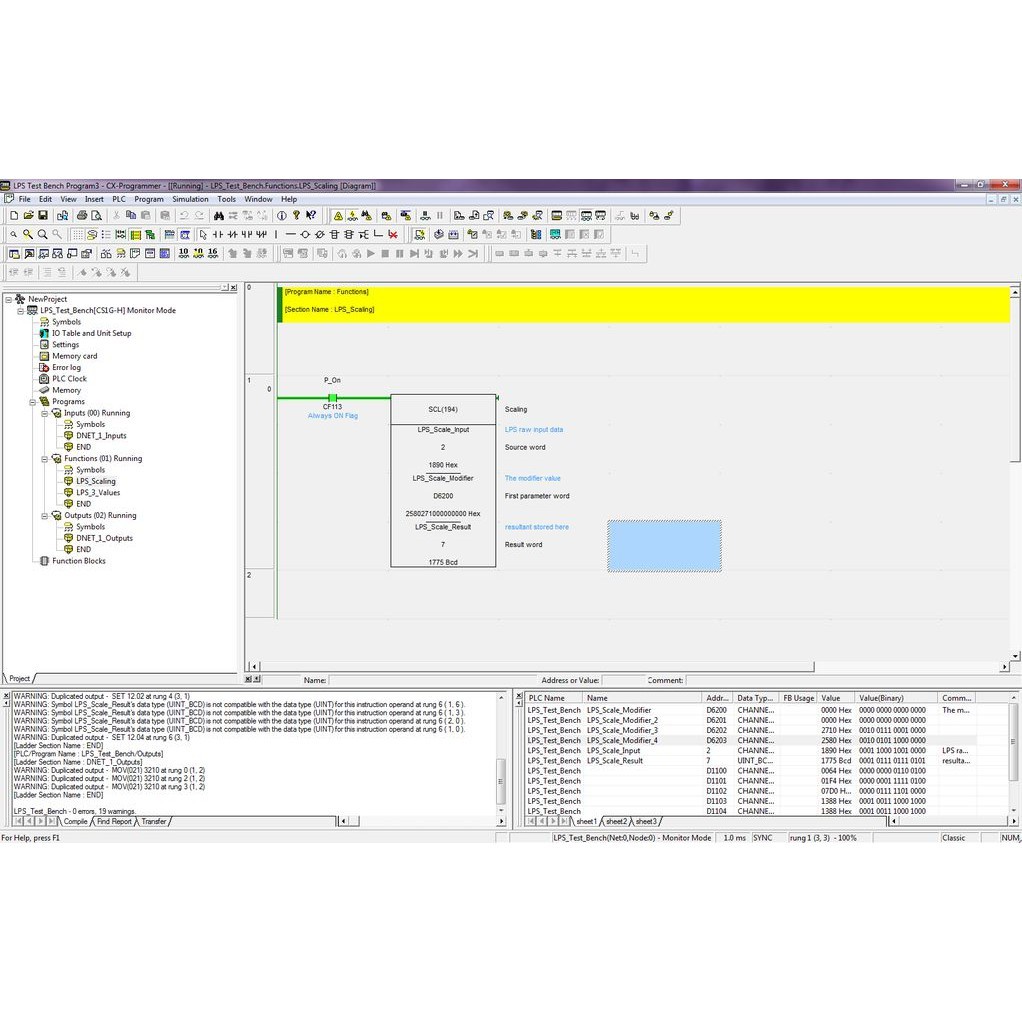Collapse the Programs tree node

pos(33,402)
